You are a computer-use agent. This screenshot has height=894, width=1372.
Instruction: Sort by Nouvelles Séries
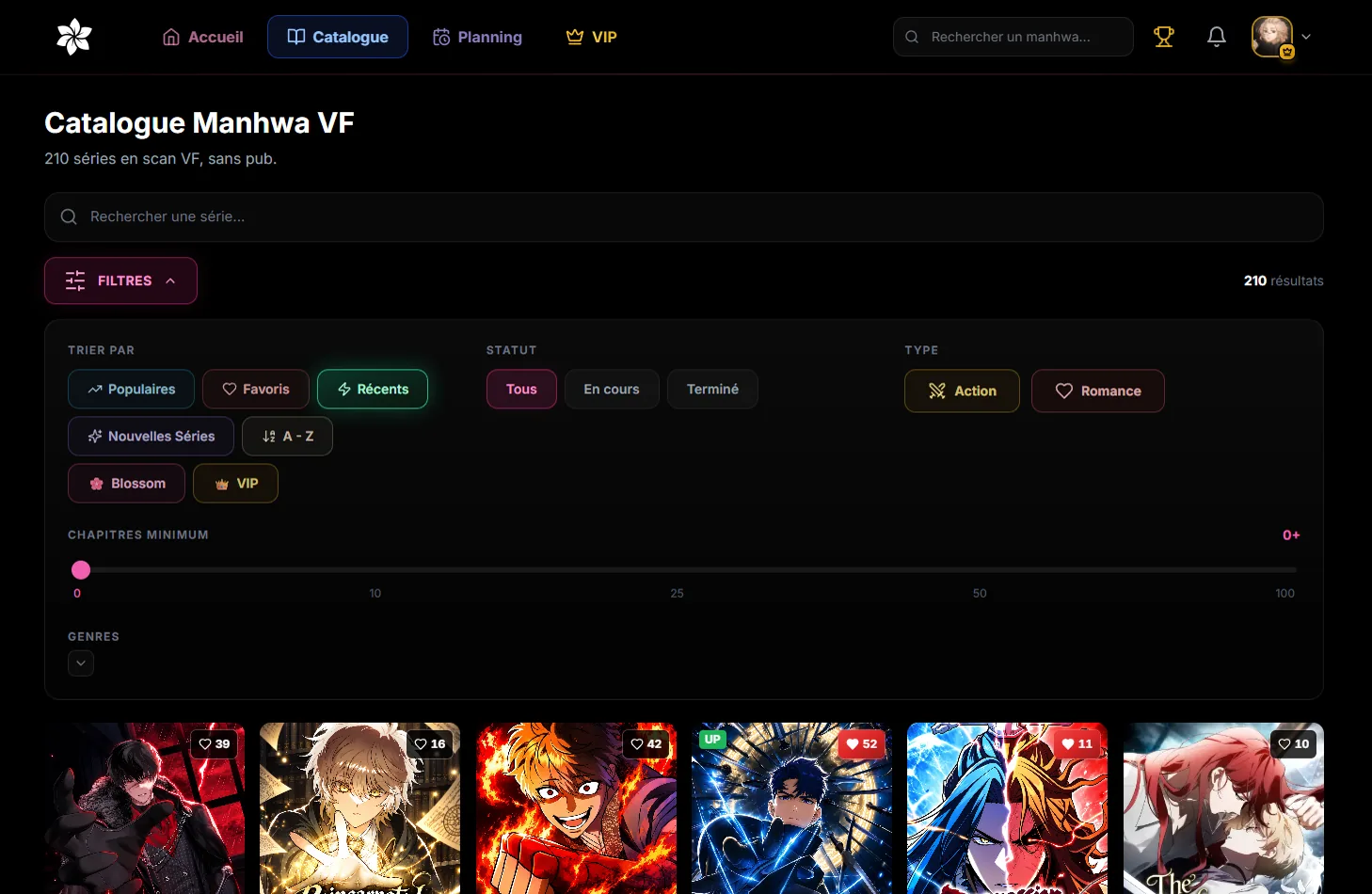151,436
